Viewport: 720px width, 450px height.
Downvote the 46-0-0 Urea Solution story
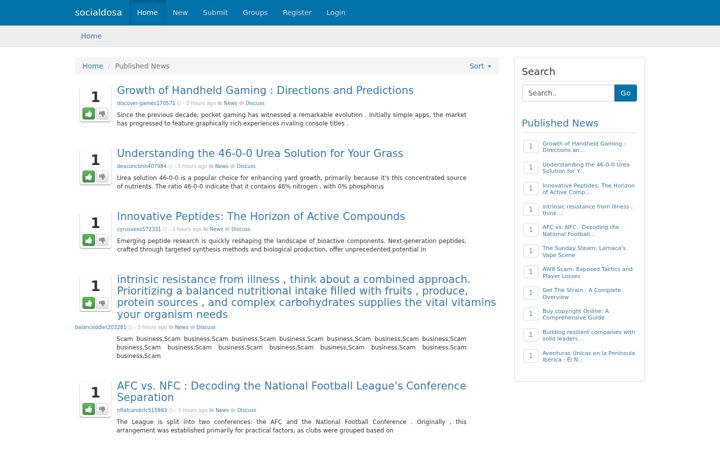[x=102, y=176]
